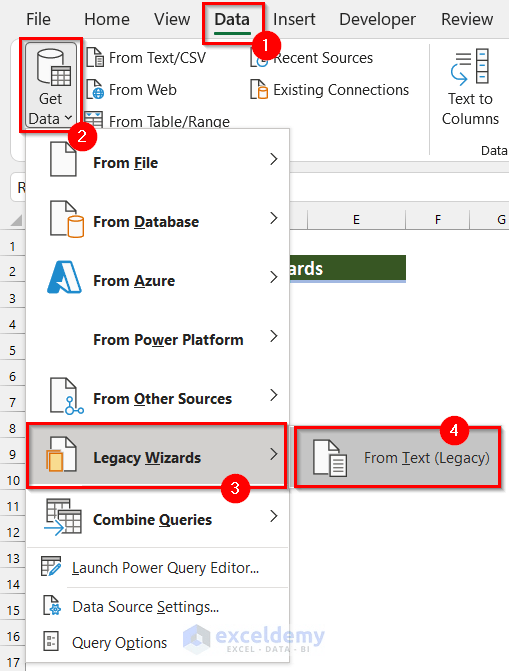
Task: Open the Combine Queries submenu
Action: tap(158, 518)
